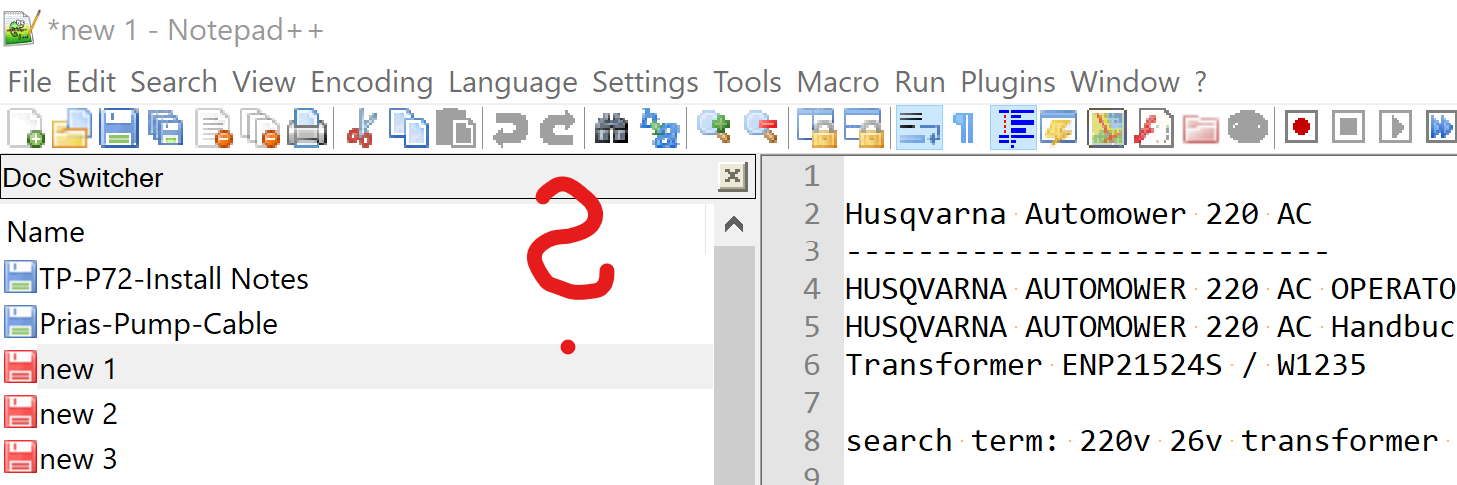
Task: Close the current document via toolbar icon
Action: tap(214, 129)
